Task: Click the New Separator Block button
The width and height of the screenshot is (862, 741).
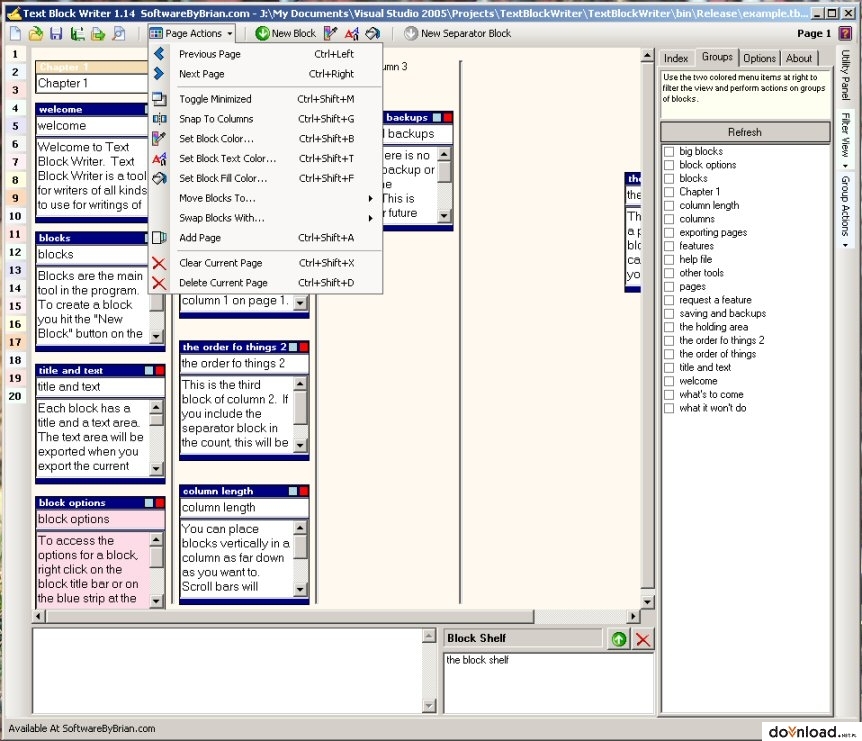Action: 457,34
